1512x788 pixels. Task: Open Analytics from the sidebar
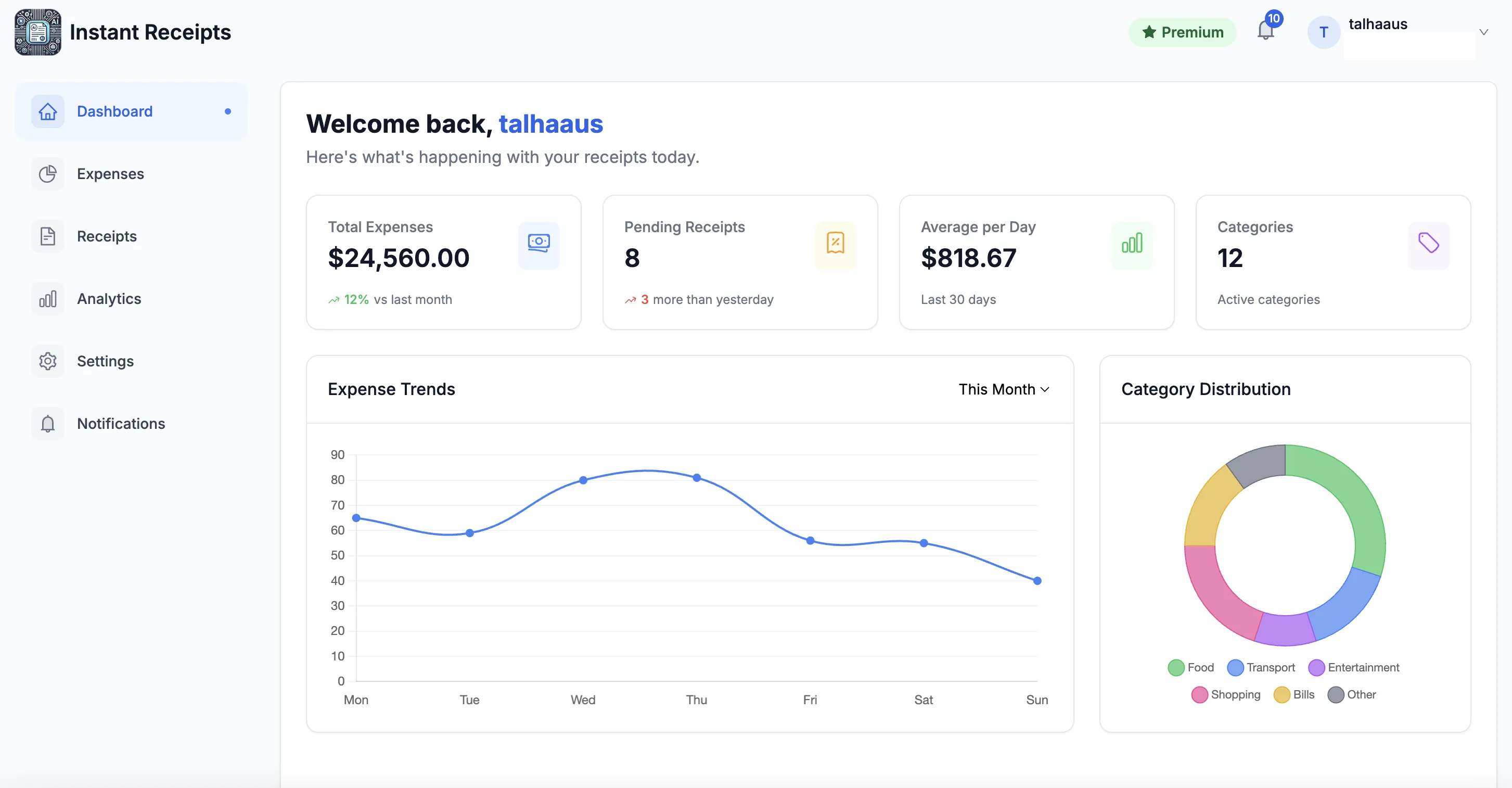click(109, 299)
